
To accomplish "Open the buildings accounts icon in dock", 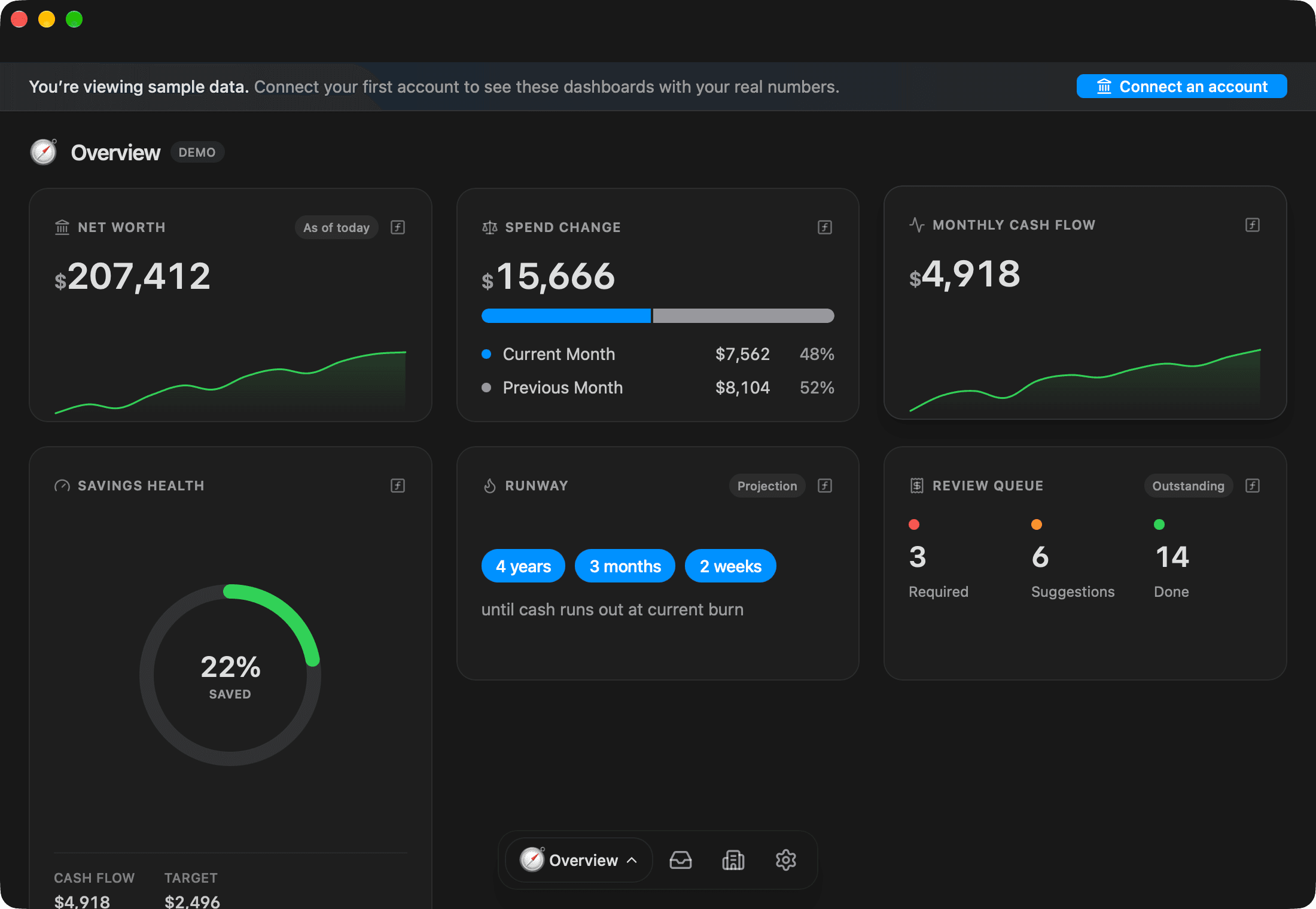I will pos(733,860).
